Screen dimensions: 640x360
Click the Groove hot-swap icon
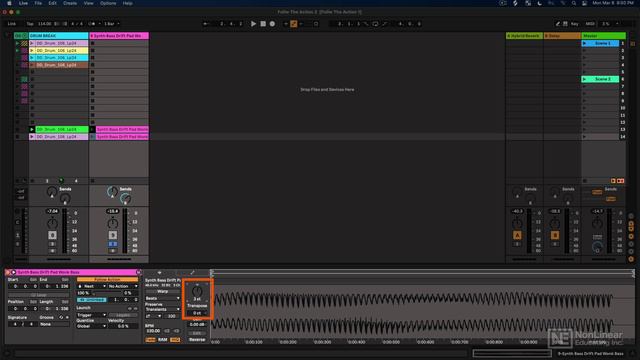tap(61, 317)
